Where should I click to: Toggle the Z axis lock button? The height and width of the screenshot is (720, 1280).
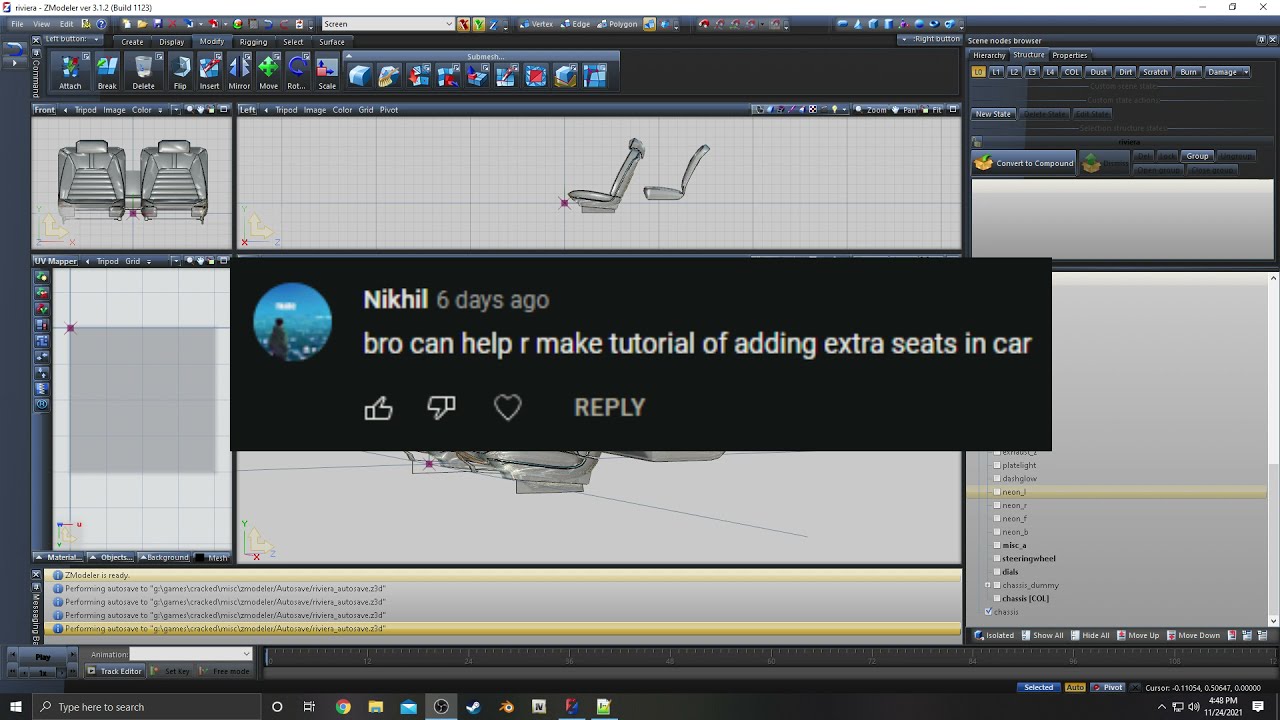[x=494, y=24]
